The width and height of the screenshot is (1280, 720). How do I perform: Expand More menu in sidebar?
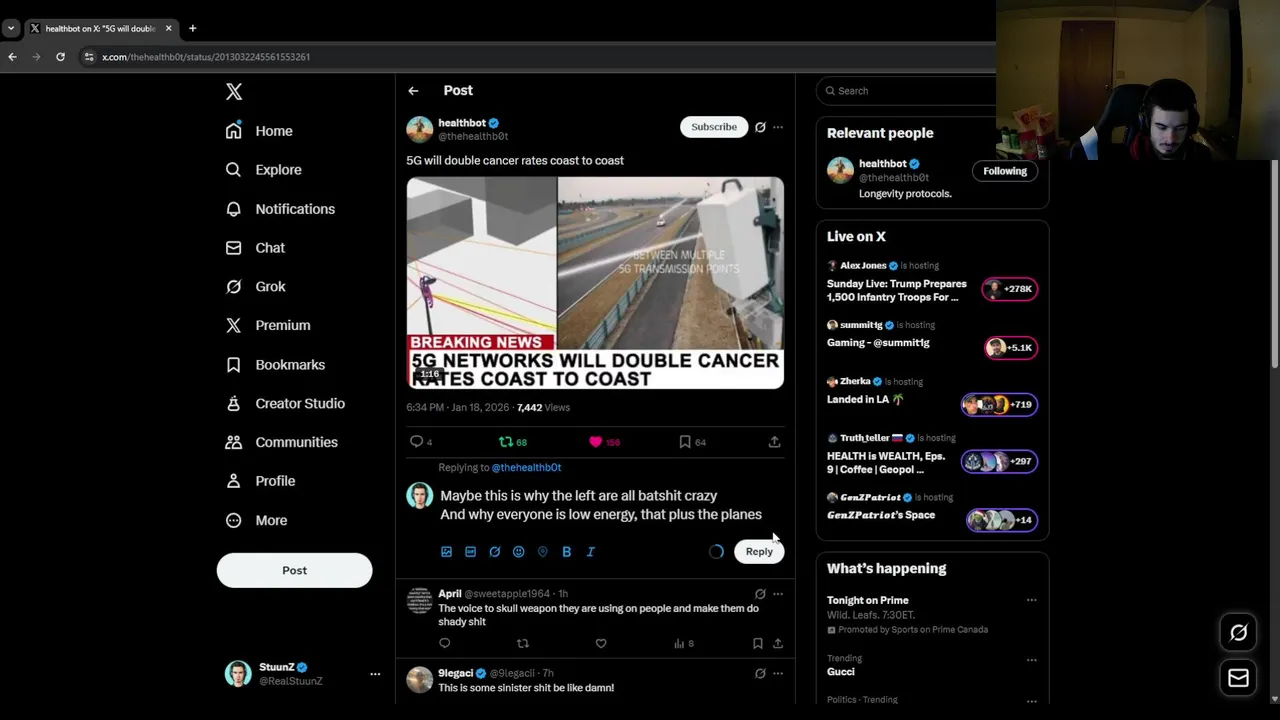pyautogui.click(x=256, y=520)
